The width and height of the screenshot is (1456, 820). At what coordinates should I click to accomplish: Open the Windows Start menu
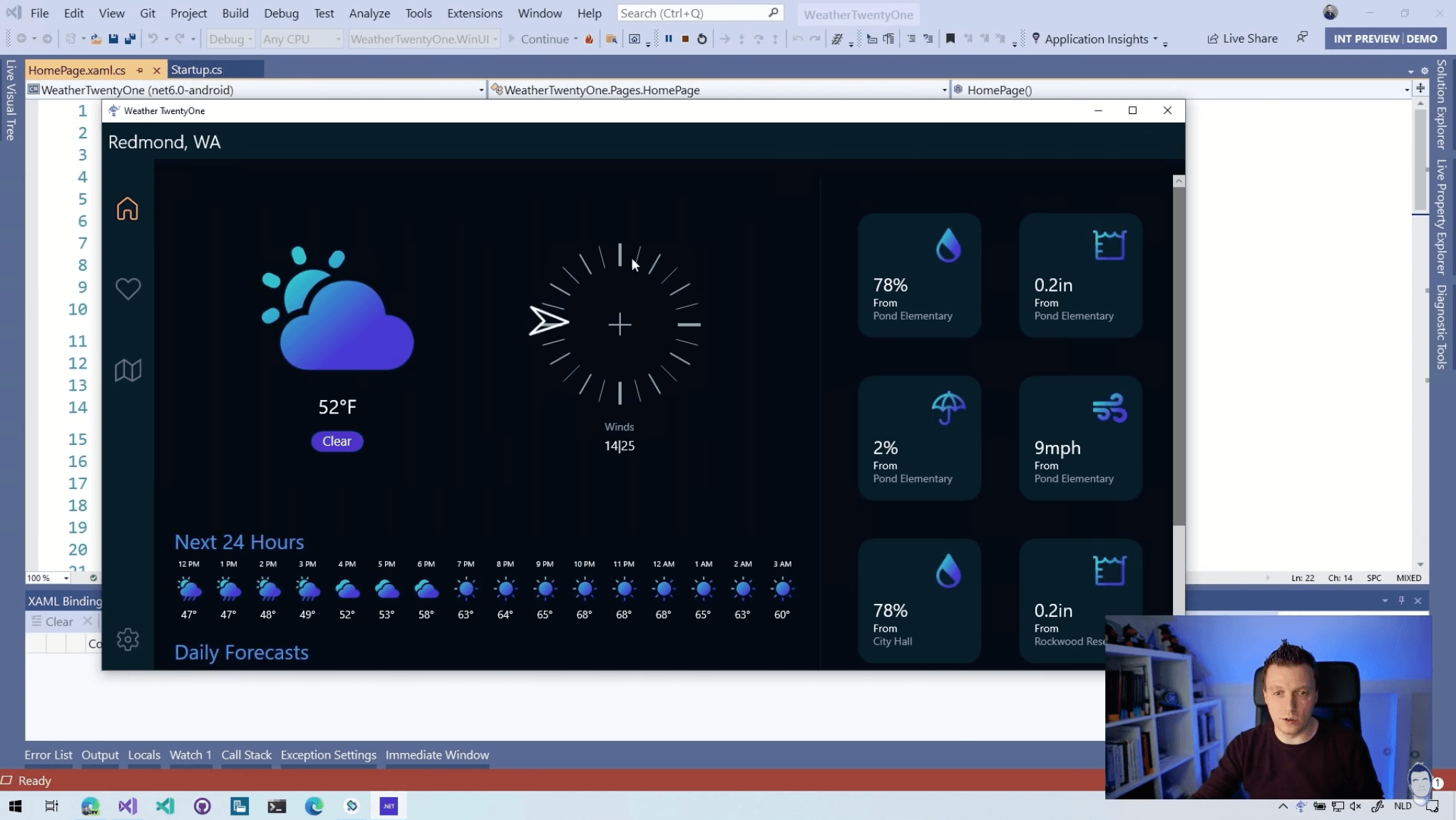click(x=15, y=806)
